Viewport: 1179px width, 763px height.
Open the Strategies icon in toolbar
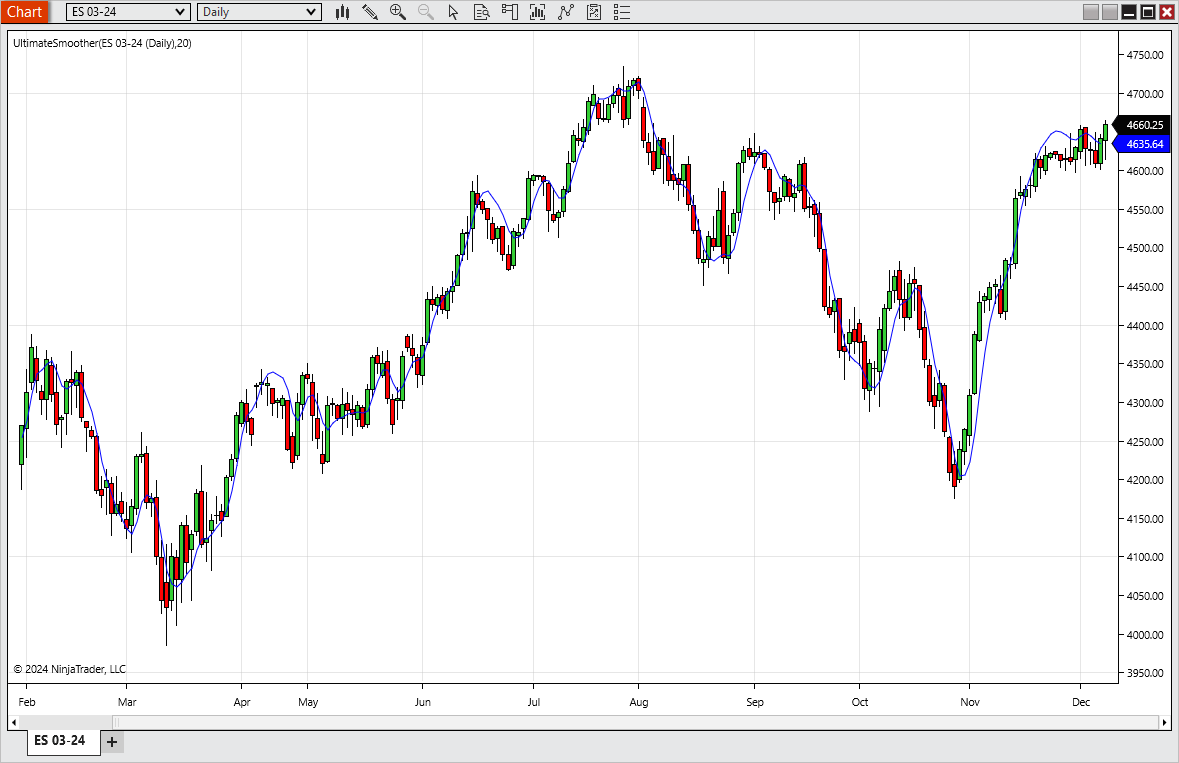(593, 12)
